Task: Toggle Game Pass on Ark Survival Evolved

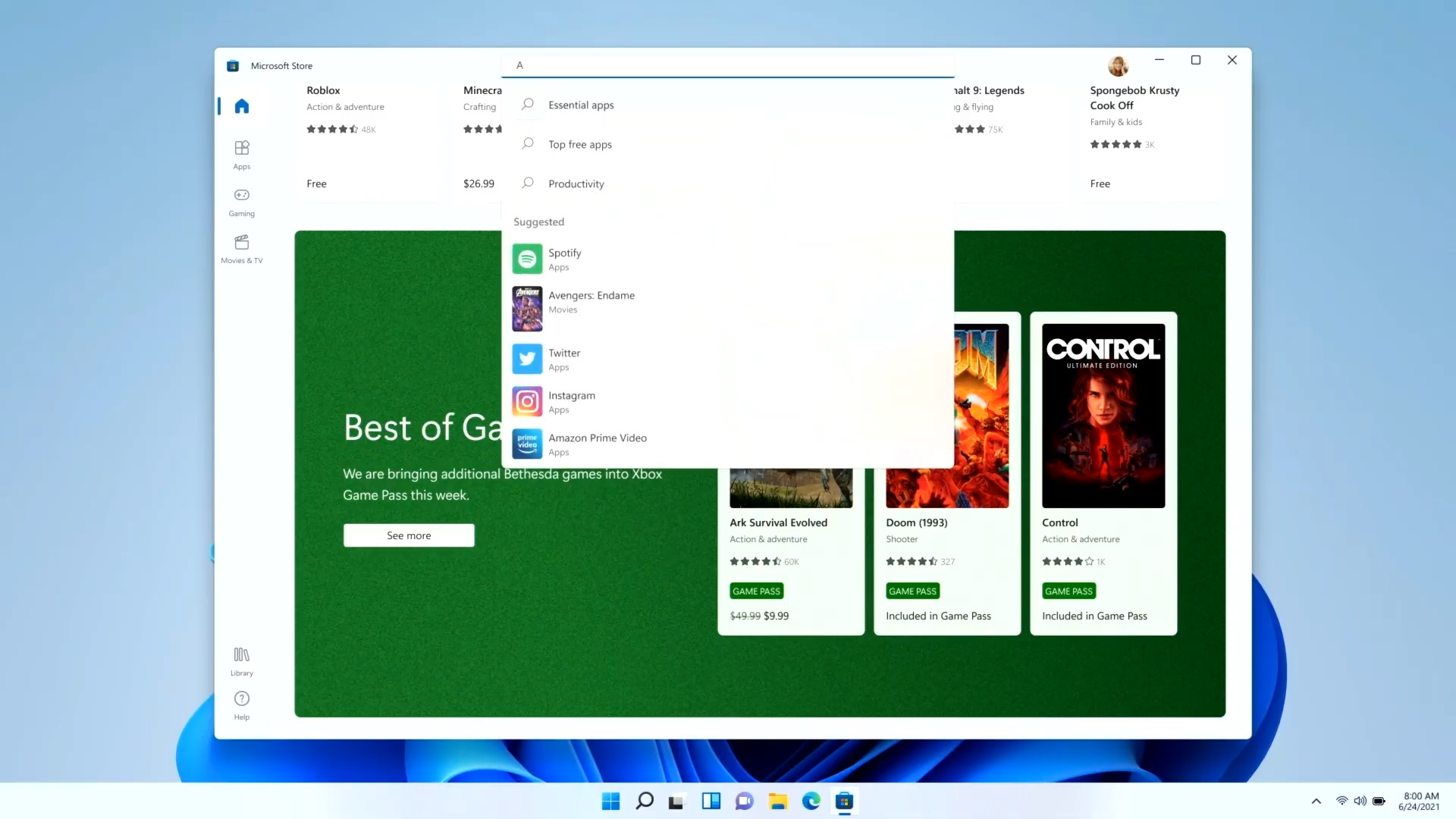Action: pos(756,591)
